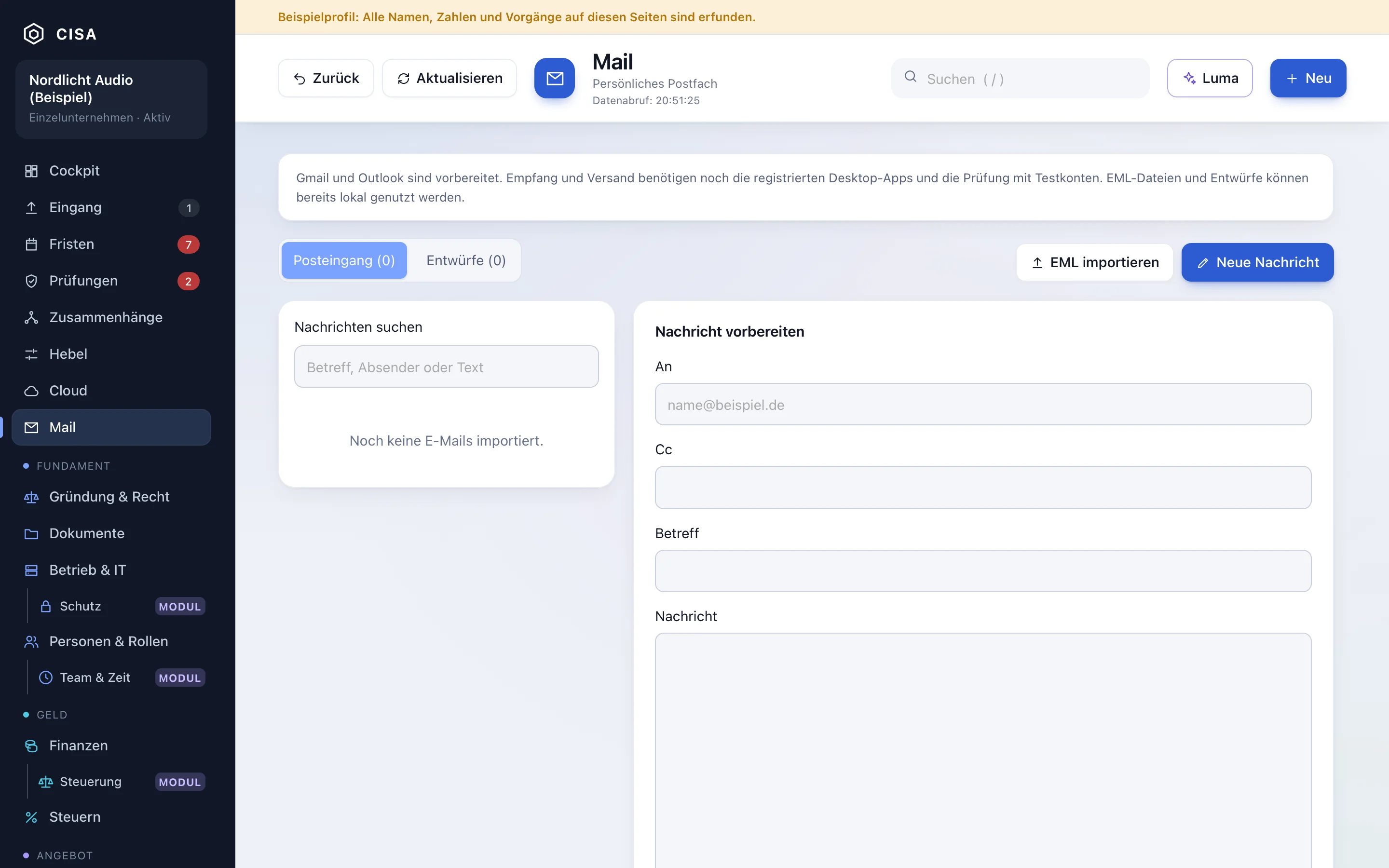The image size is (1389, 868).
Task: Click the blue Neu button
Action: pos(1308,78)
